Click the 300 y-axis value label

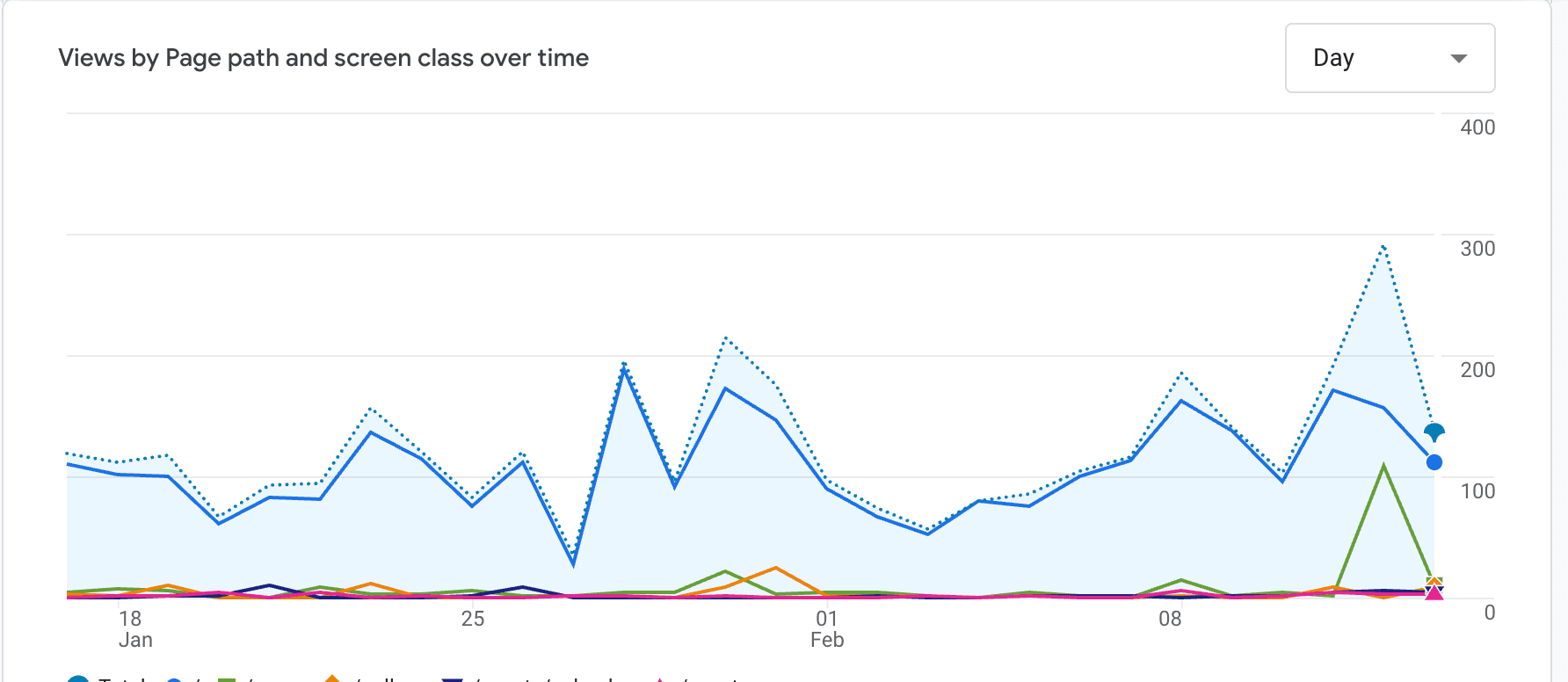tap(1477, 249)
